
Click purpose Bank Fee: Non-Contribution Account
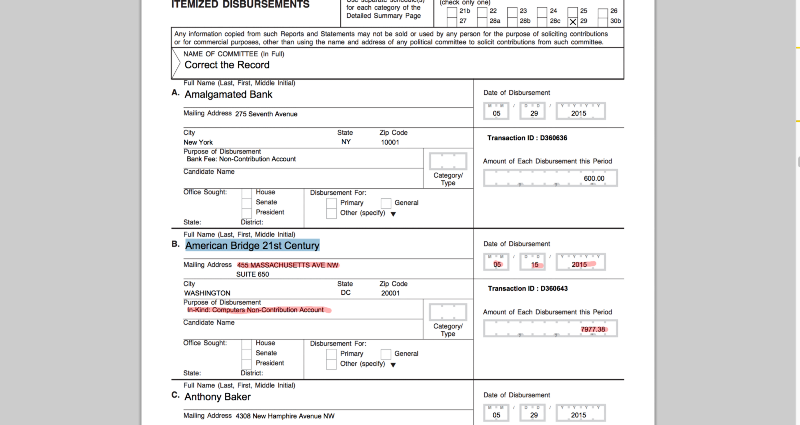pyautogui.click(x=241, y=159)
